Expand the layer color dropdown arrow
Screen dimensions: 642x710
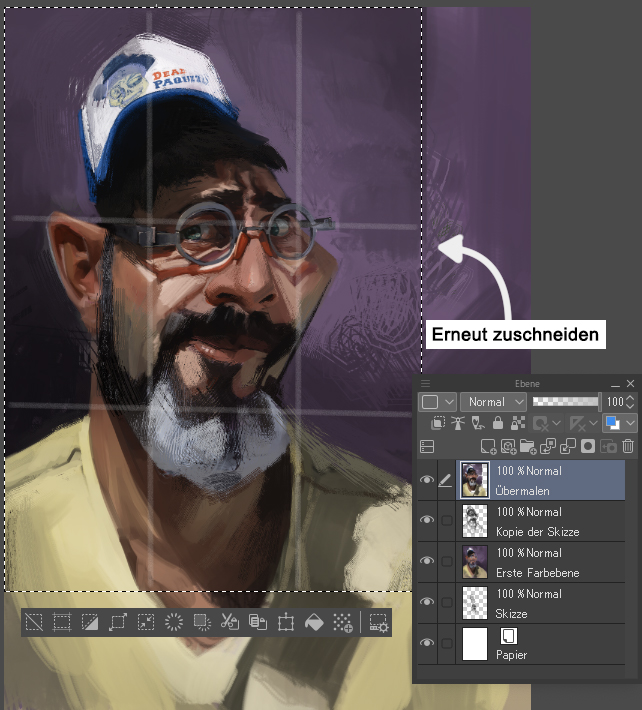tap(630, 424)
